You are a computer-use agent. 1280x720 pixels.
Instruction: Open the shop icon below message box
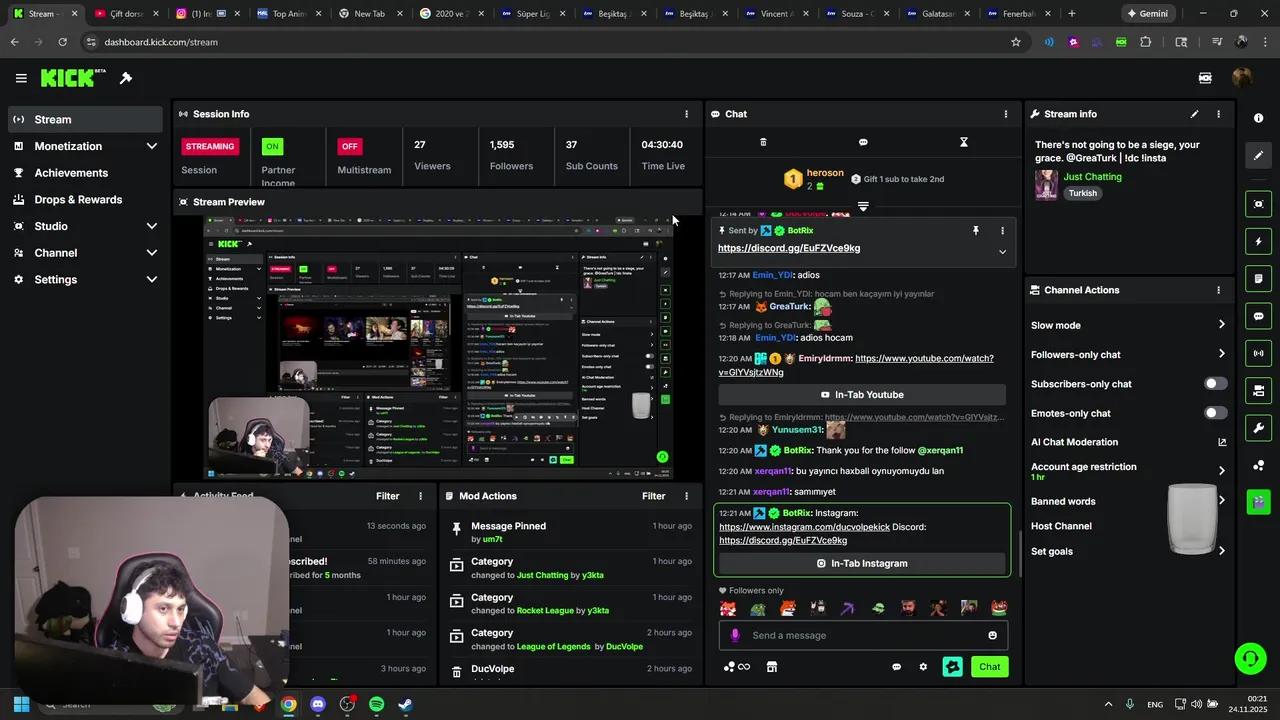pos(771,667)
